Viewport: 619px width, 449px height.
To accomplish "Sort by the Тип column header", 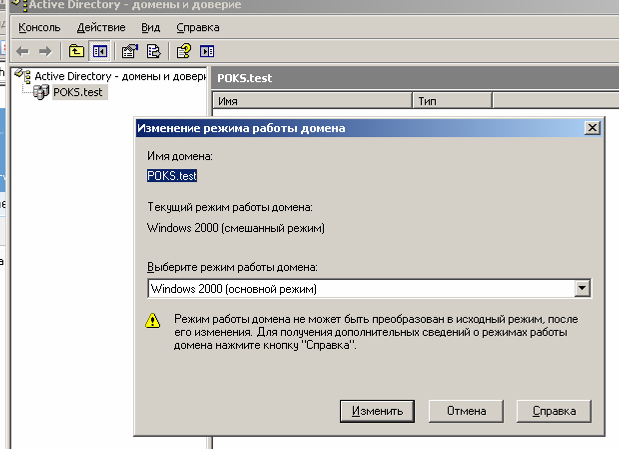I will coord(452,101).
